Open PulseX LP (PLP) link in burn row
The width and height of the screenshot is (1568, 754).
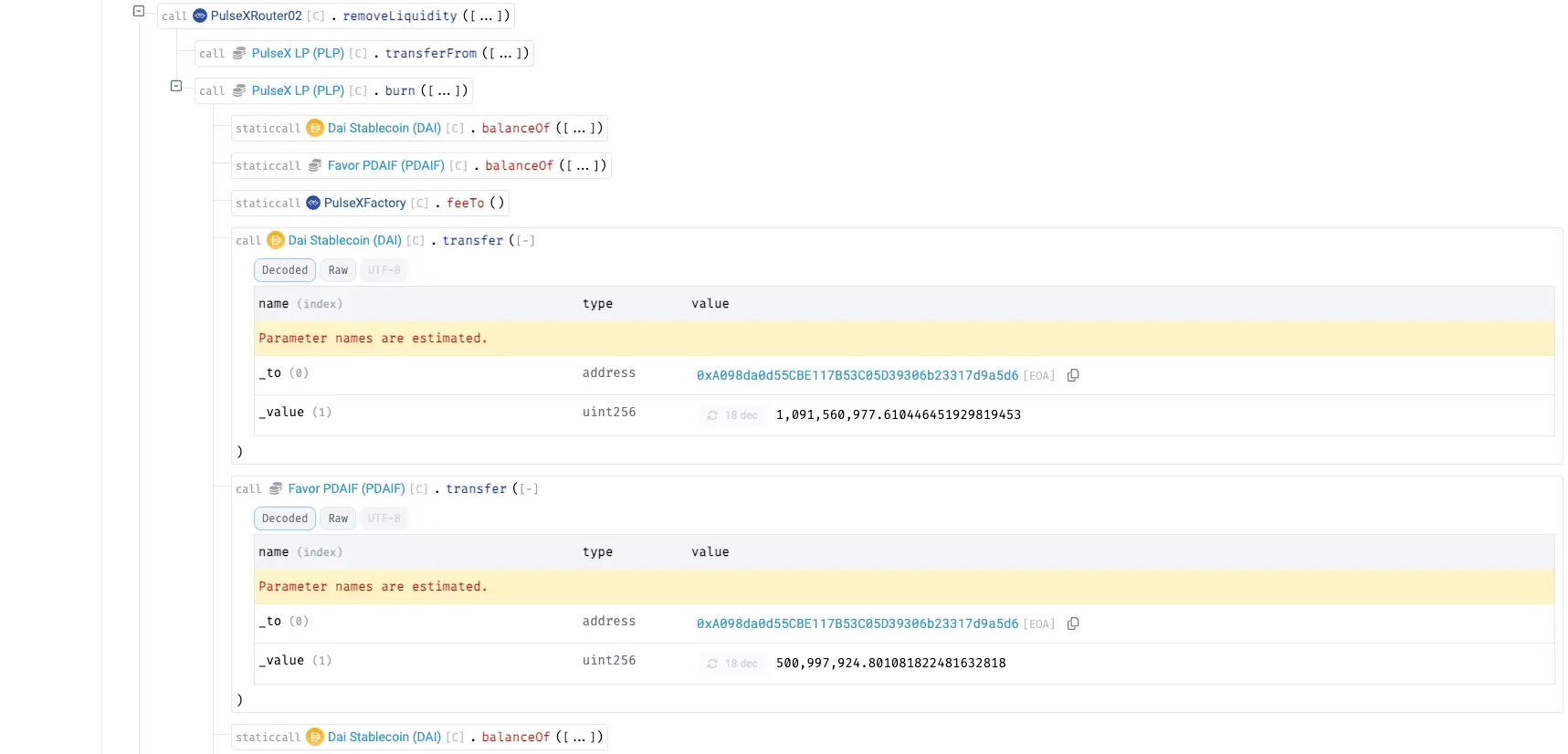coord(298,90)
